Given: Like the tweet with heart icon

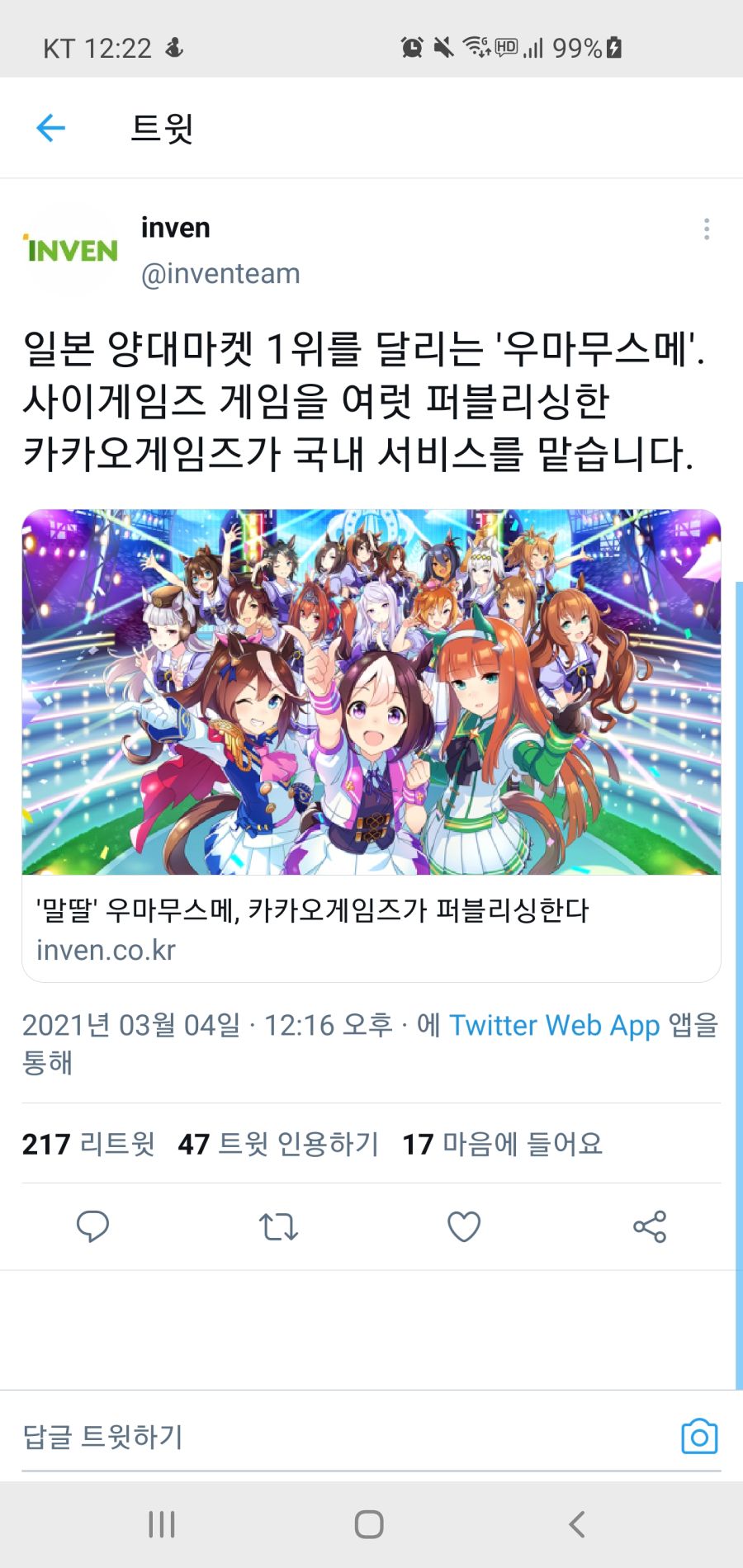Looking at the screenshot, I should click(464, 1227).
